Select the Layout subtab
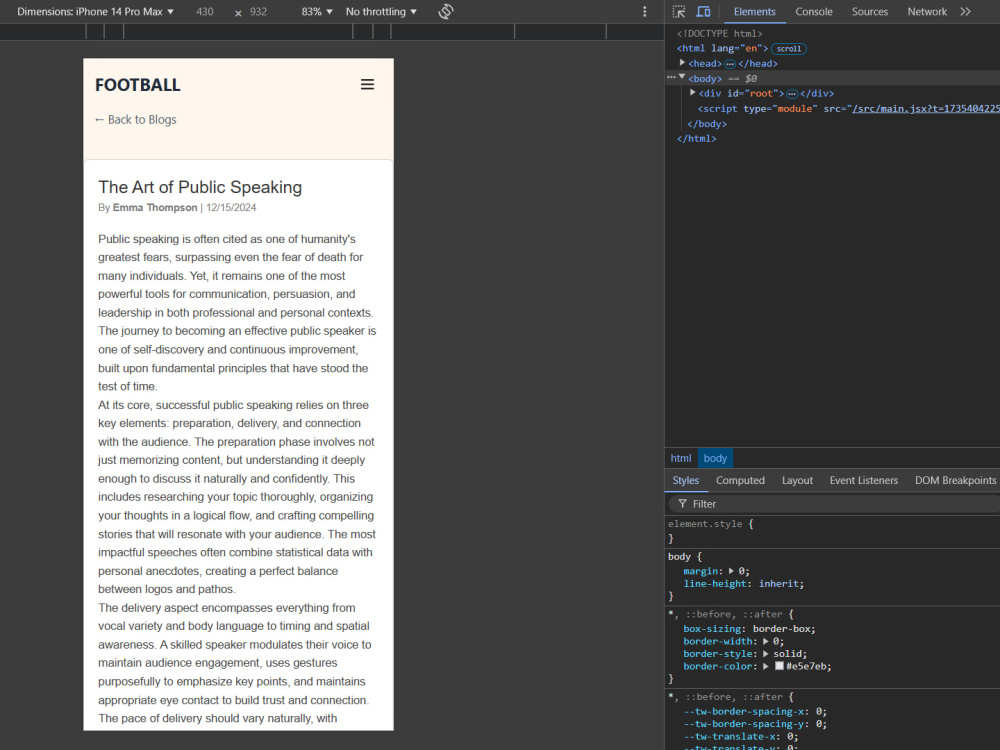 pos(797,480)
